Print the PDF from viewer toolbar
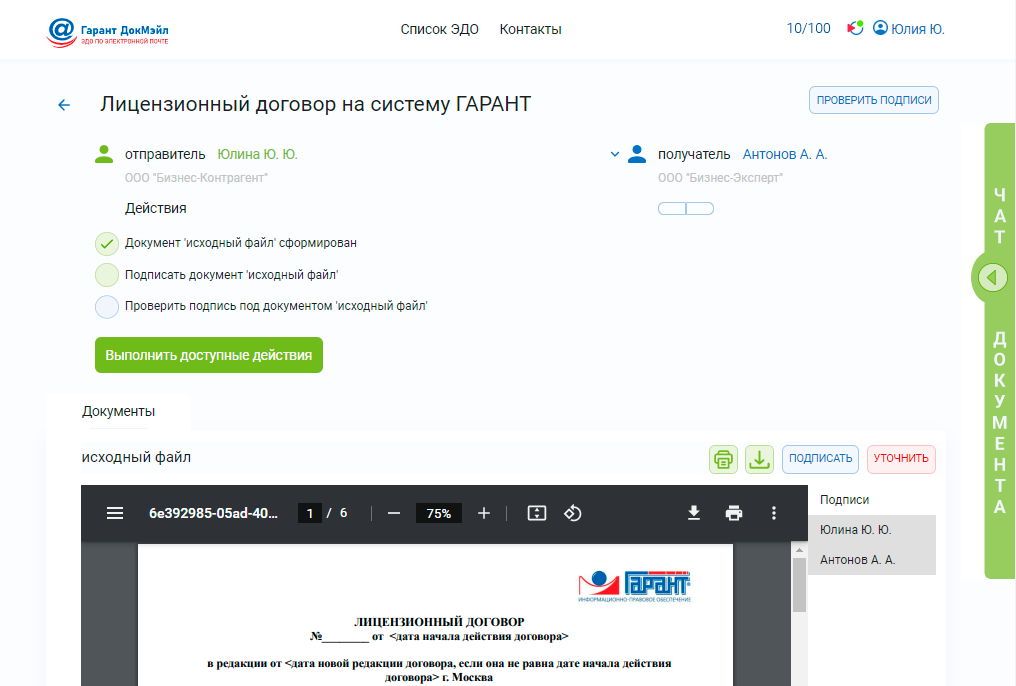 pos(733,513)
